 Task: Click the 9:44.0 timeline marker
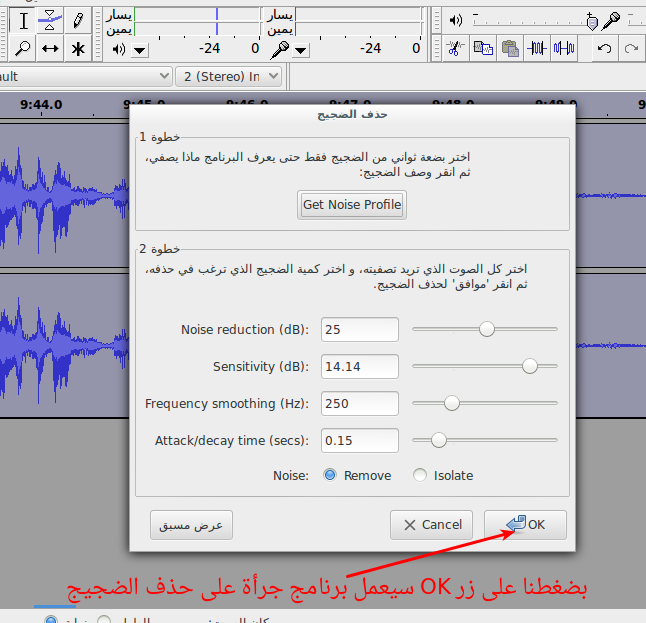(x=41, y=105)
